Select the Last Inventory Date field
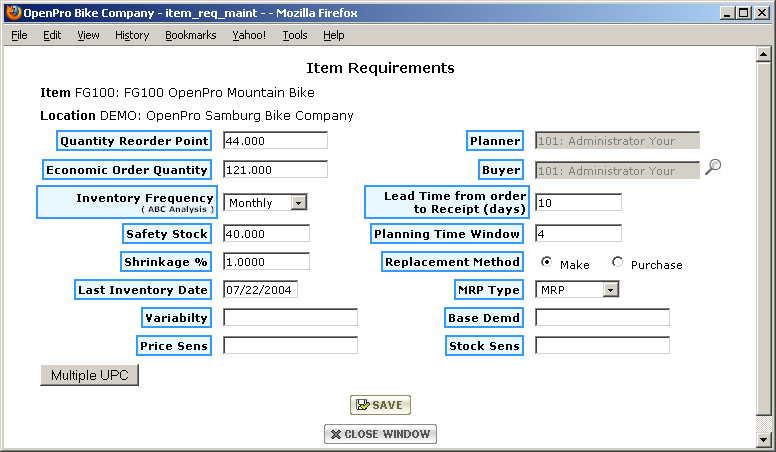 260,290
